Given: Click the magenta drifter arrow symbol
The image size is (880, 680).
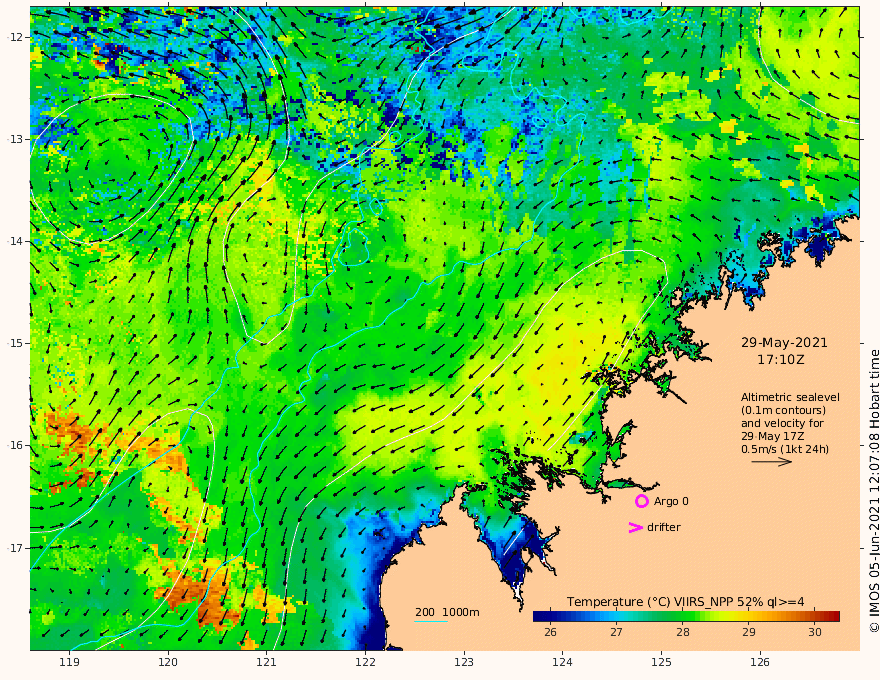Looking at the screenshot, I should (x=635, y=527).
